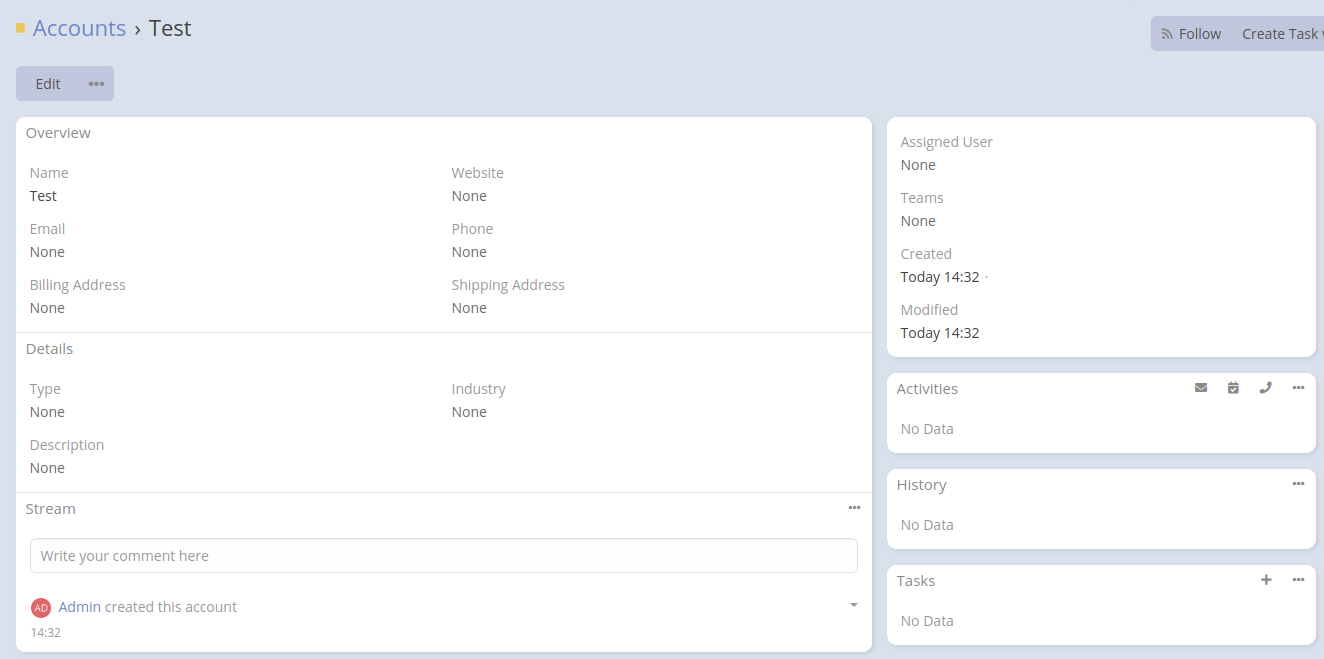This screenshot has width=1324, height=659.
Task: Click the Edit button
Action: pyautogui.click(x=48, y=84)
